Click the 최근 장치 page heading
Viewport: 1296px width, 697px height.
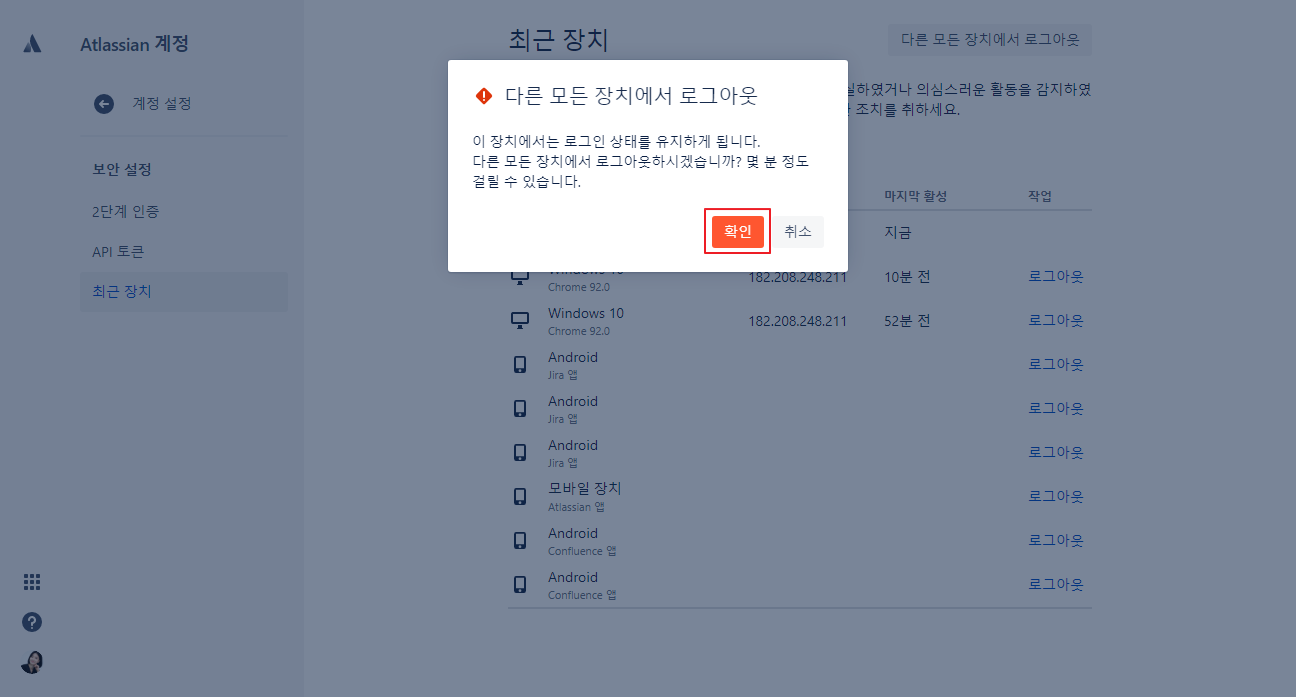pyautogui.click(x=559, y=40)
